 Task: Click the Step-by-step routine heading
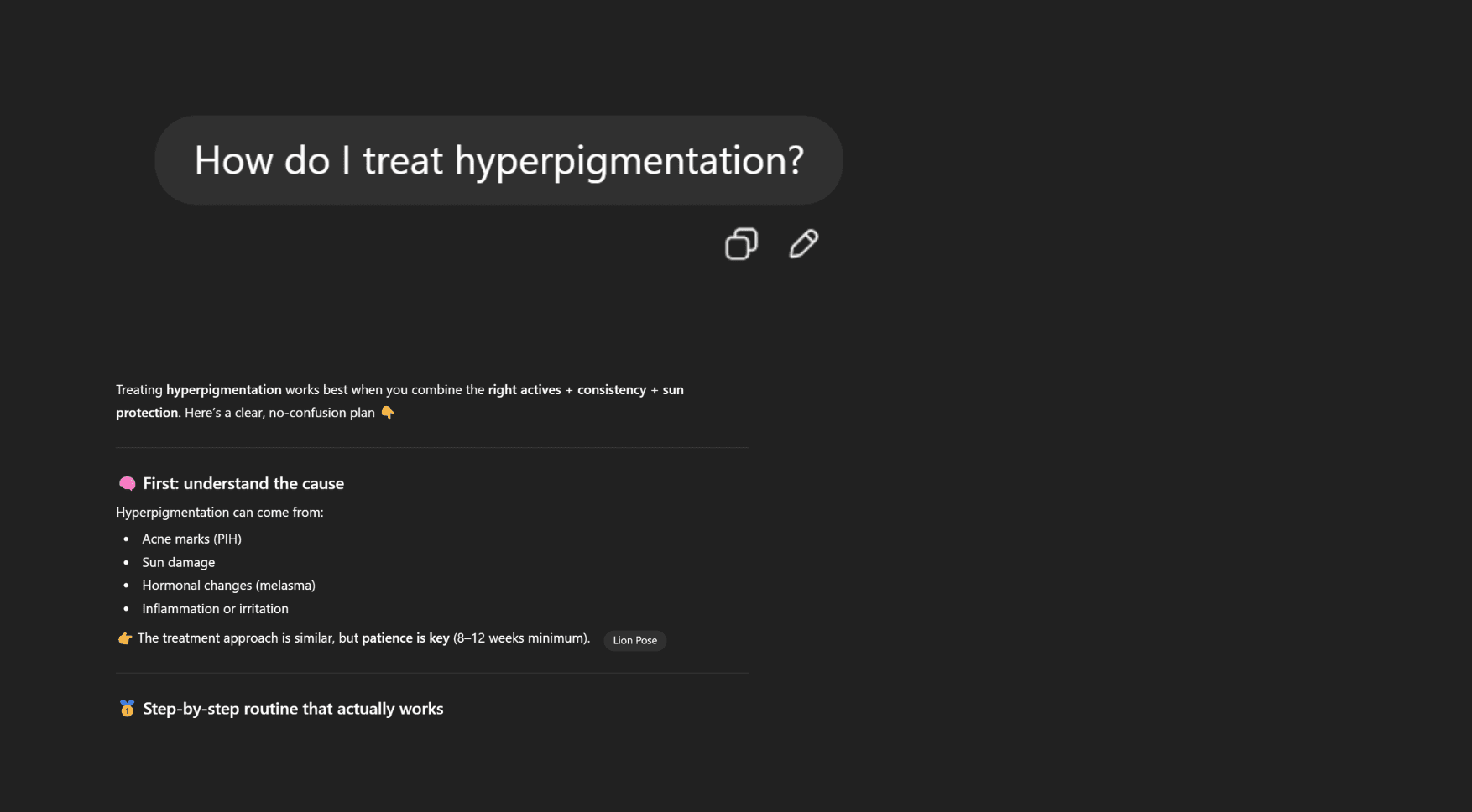click(292, 708)
